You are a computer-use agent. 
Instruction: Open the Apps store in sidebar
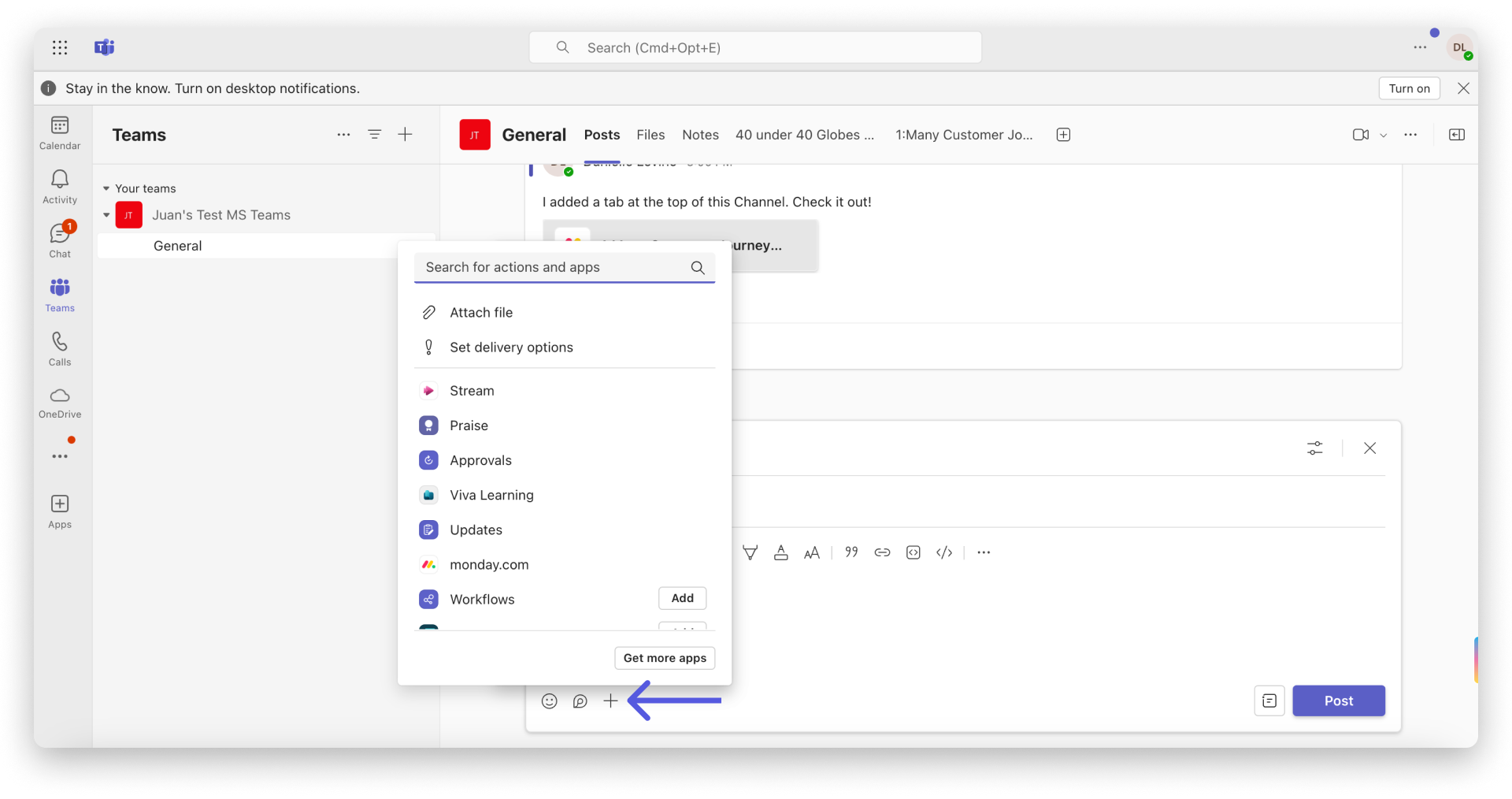[60, 511]
